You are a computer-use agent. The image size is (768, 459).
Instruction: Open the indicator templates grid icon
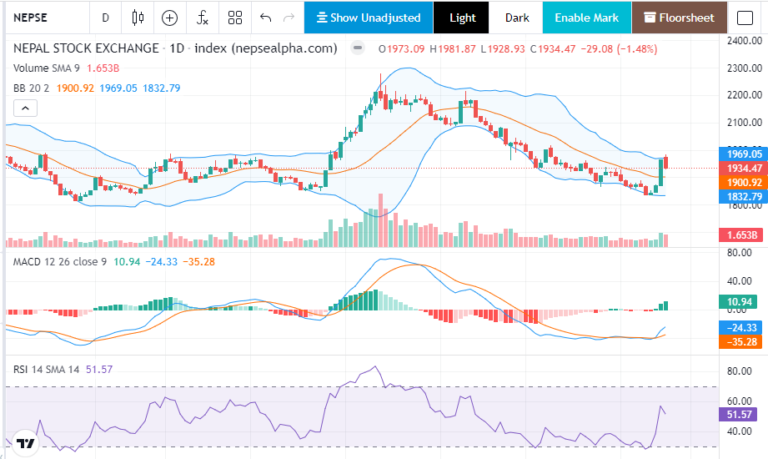pos(235,18)
